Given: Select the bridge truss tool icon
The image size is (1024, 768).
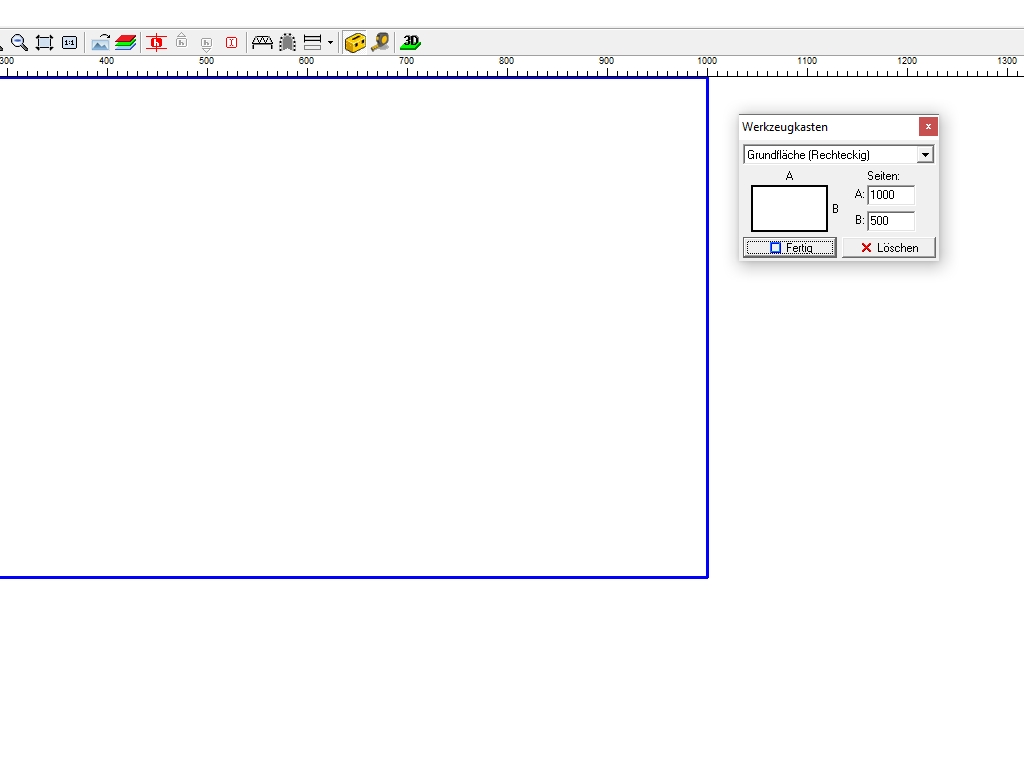Looking at the screenshot, I should tap(262, 42).
